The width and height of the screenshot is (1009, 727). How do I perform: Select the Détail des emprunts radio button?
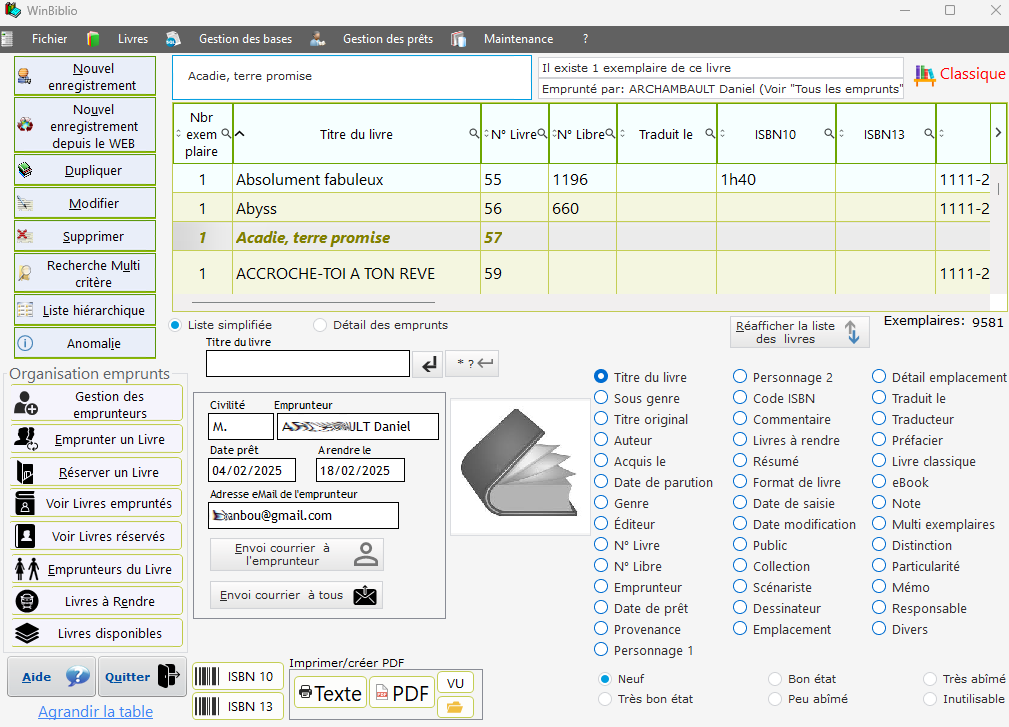320,326
